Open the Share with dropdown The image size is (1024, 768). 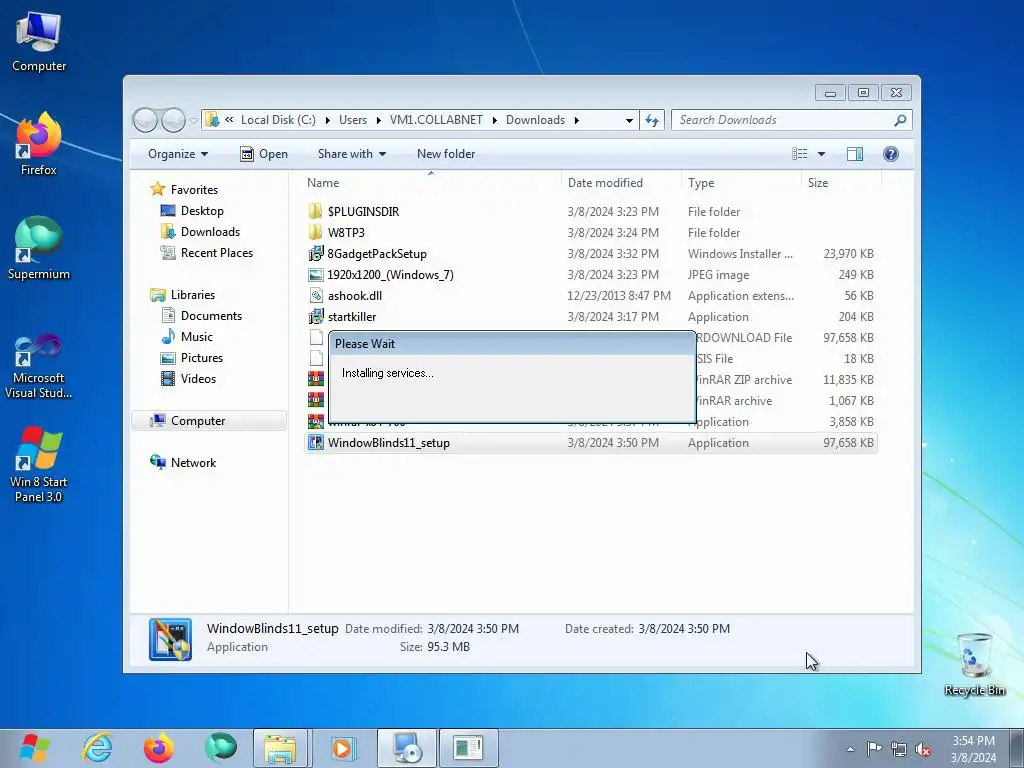[351, 154]
